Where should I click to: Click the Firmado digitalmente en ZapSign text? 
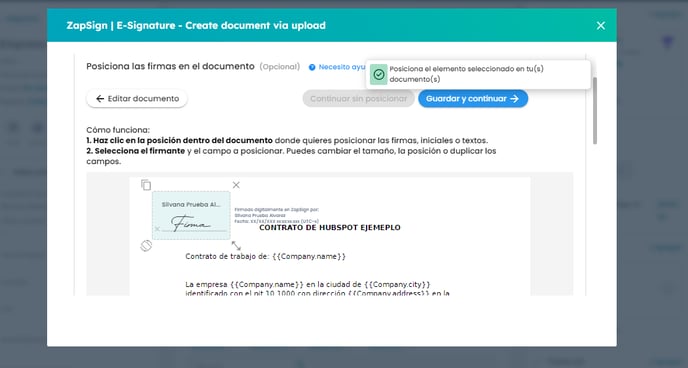(276, 210)
